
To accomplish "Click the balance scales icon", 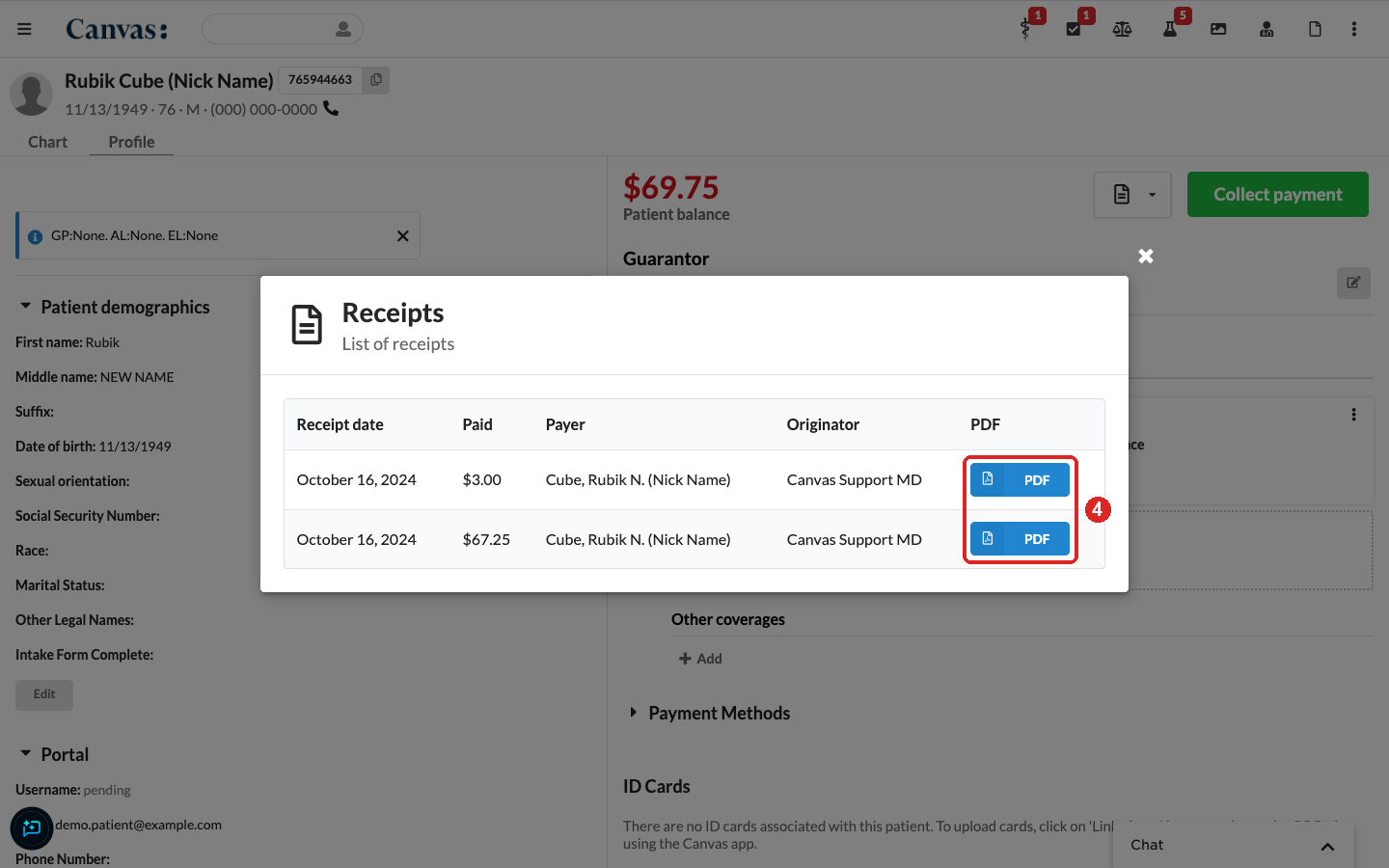I will coord(1122,29).
